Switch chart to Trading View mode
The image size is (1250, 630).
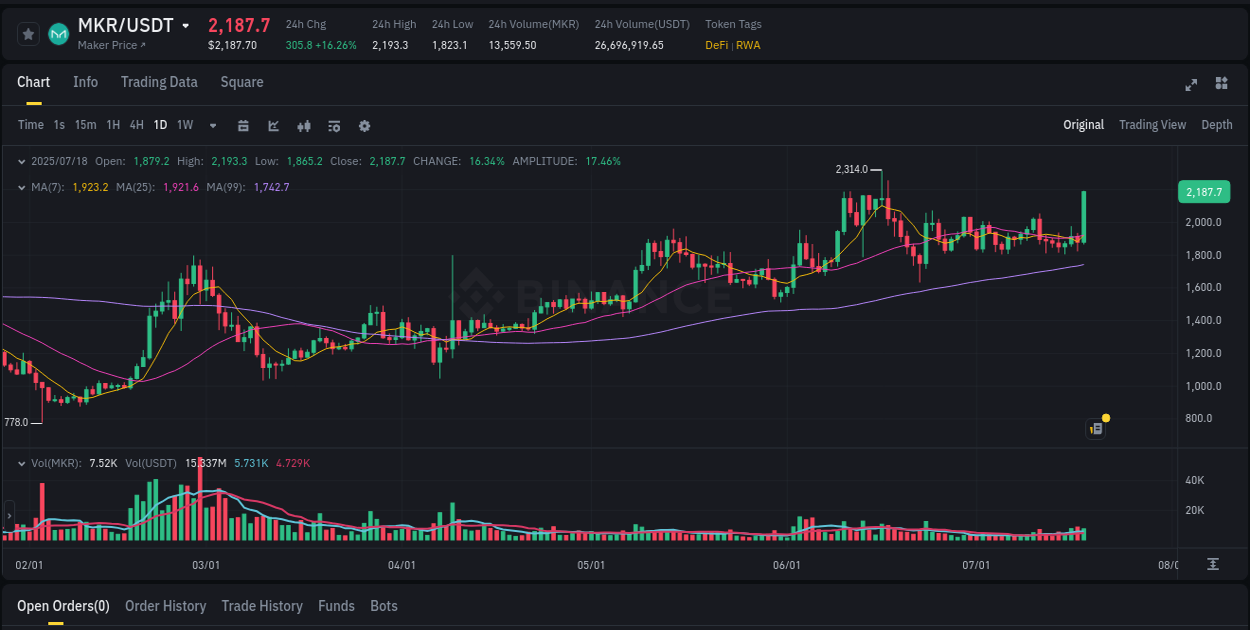pos(1152,125)
